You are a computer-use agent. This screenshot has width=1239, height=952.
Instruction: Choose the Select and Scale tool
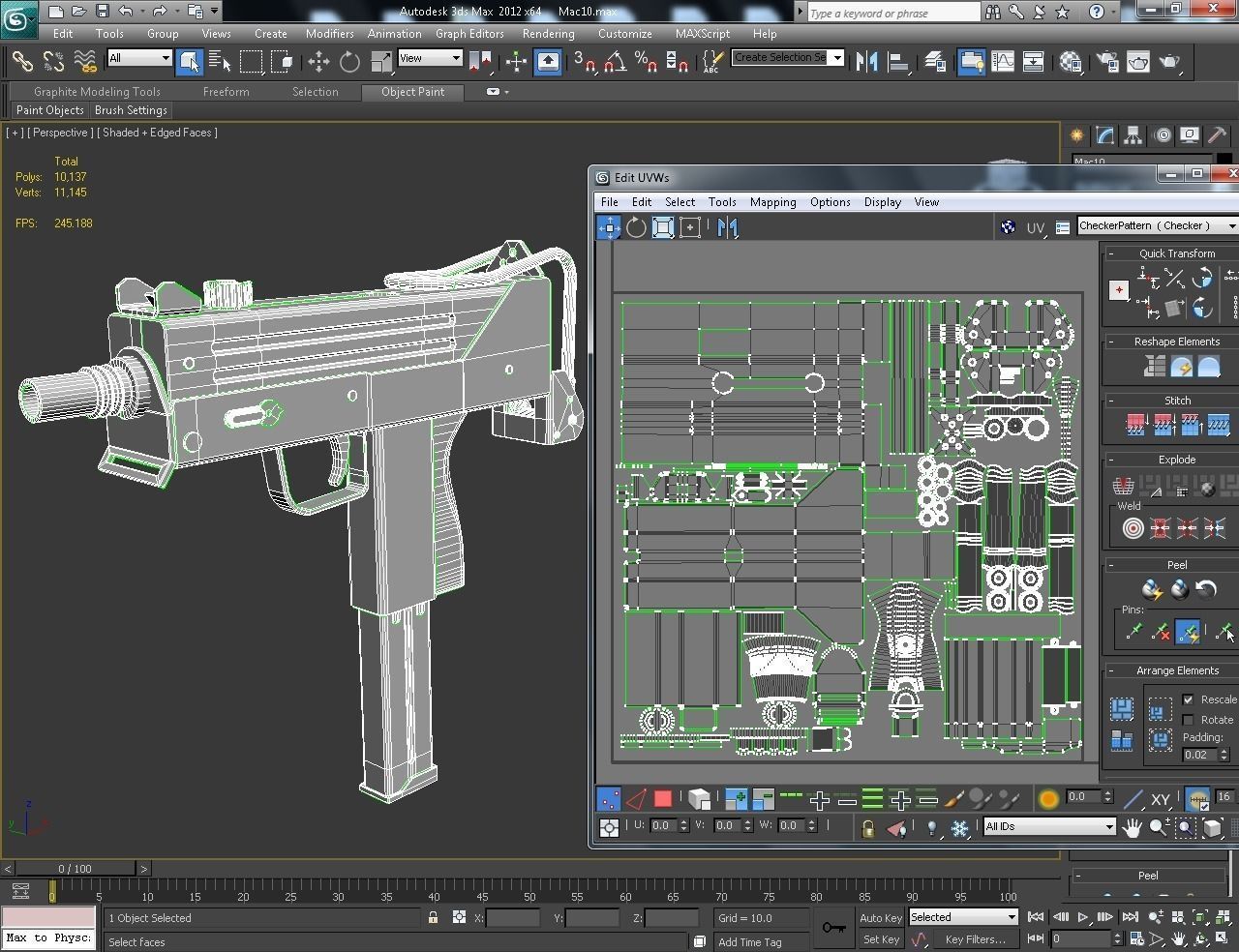pos(380,62)
